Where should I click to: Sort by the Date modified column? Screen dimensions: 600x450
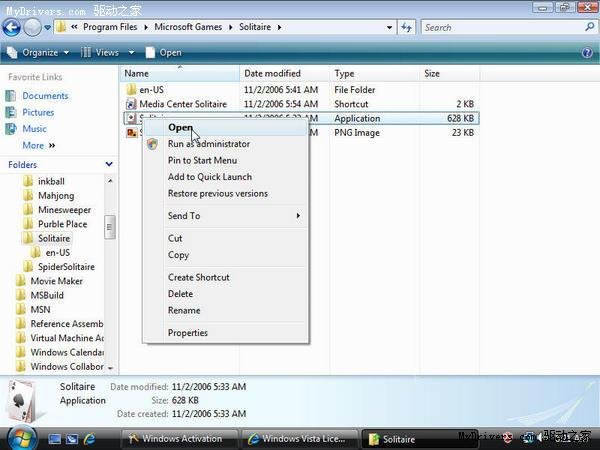pos(284,73)
